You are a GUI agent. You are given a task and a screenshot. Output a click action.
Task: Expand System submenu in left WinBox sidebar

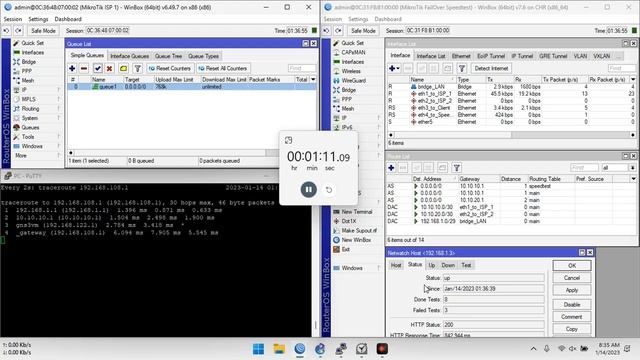58,118
